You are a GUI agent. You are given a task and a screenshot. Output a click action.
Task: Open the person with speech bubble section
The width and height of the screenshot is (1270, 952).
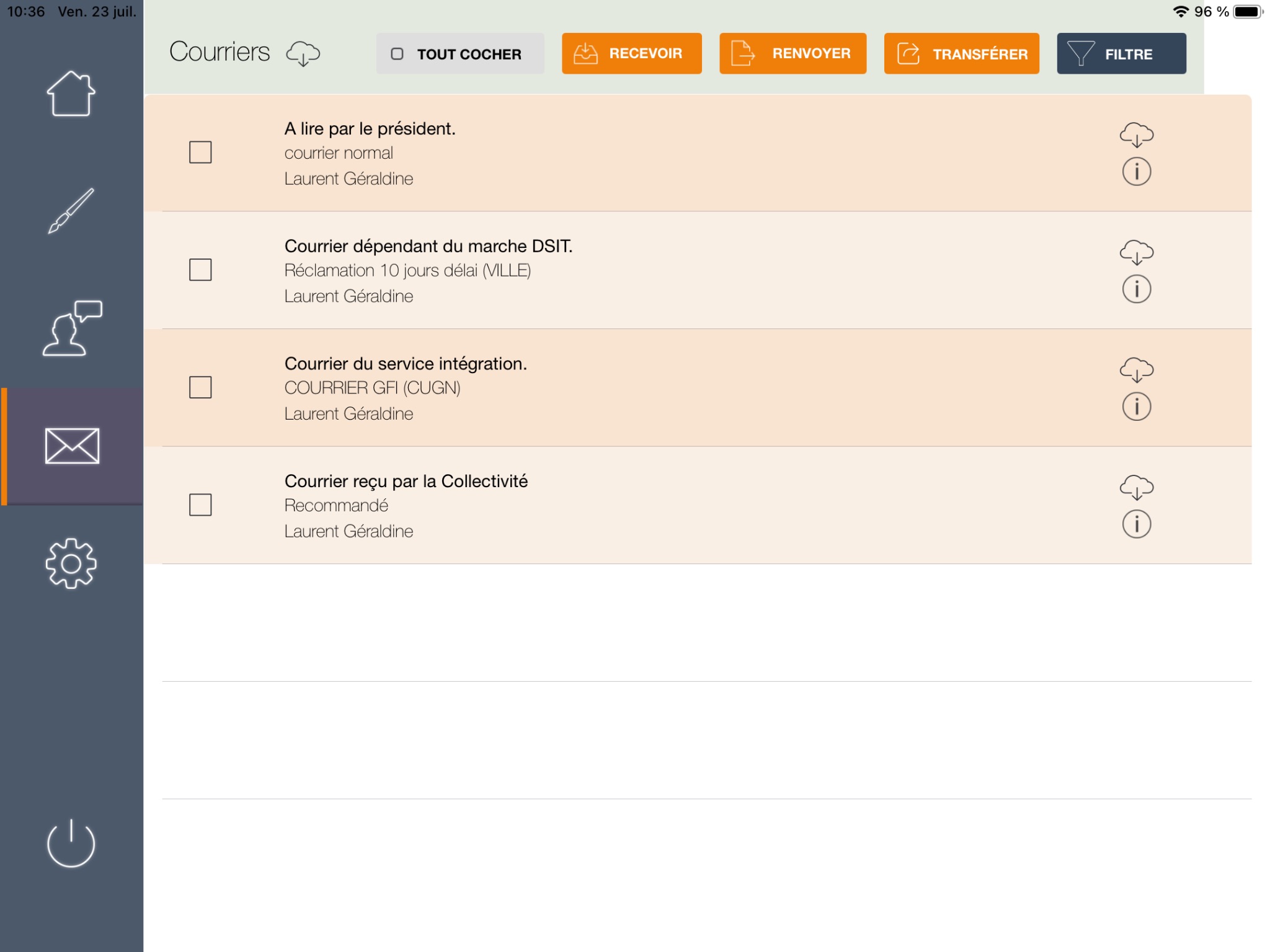72,328
